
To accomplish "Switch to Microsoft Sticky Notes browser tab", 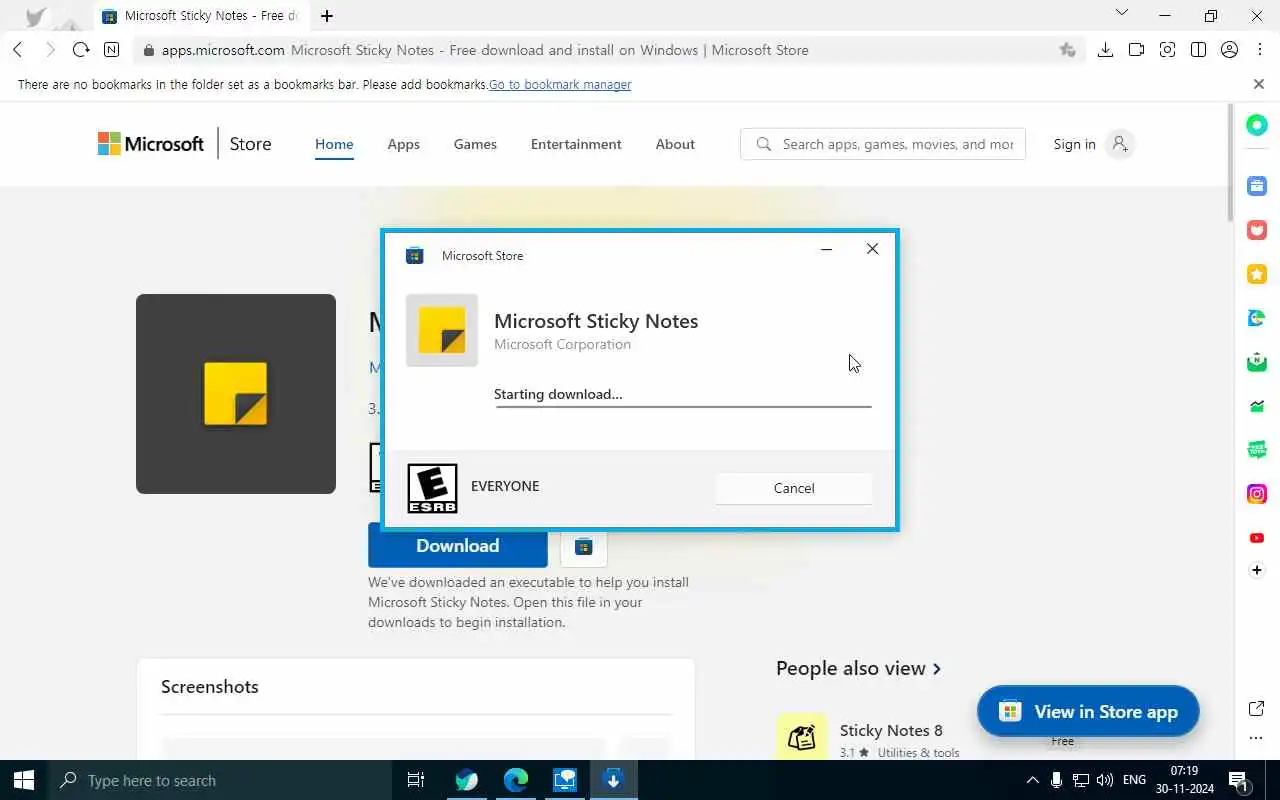I will [x=200, y=16].
